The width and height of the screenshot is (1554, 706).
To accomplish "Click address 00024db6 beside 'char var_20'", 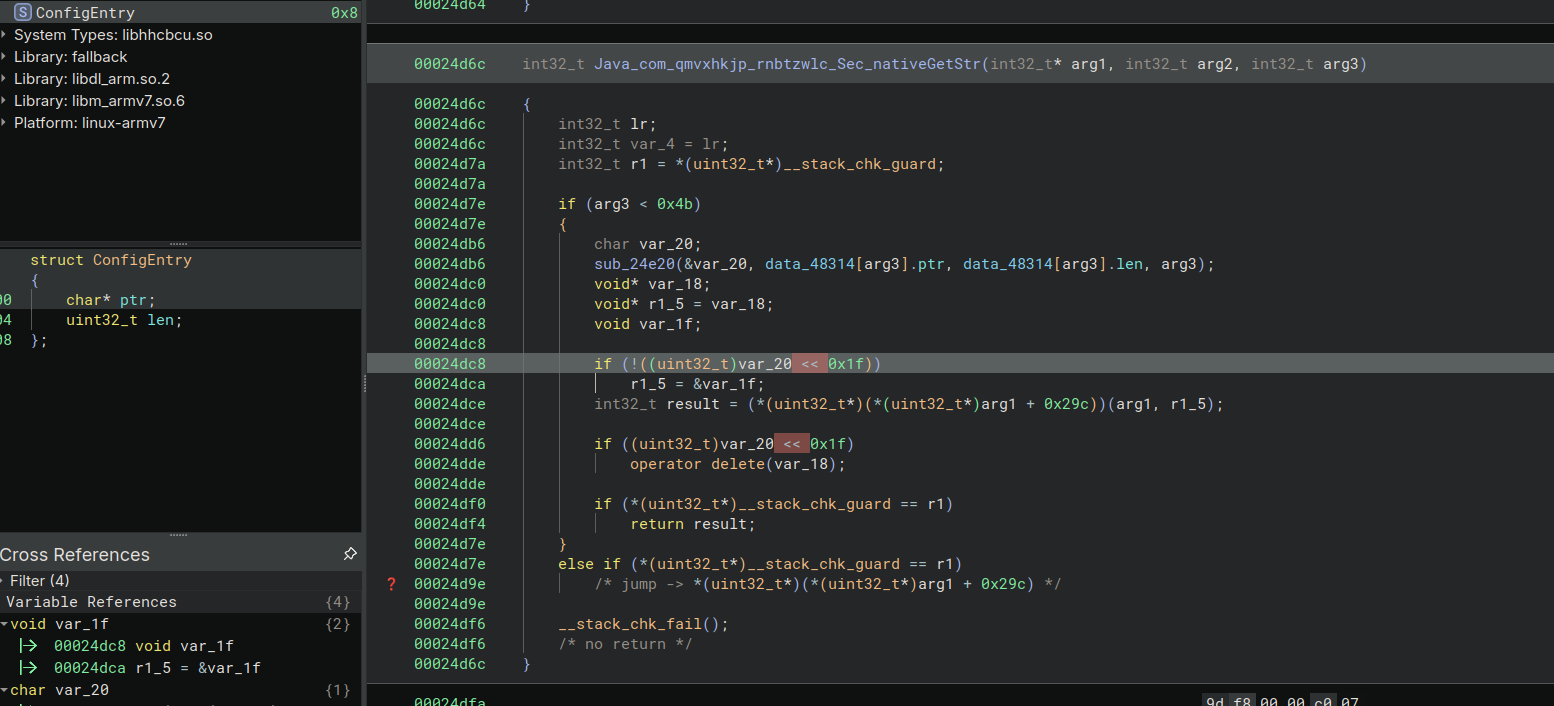I will 450,244.
